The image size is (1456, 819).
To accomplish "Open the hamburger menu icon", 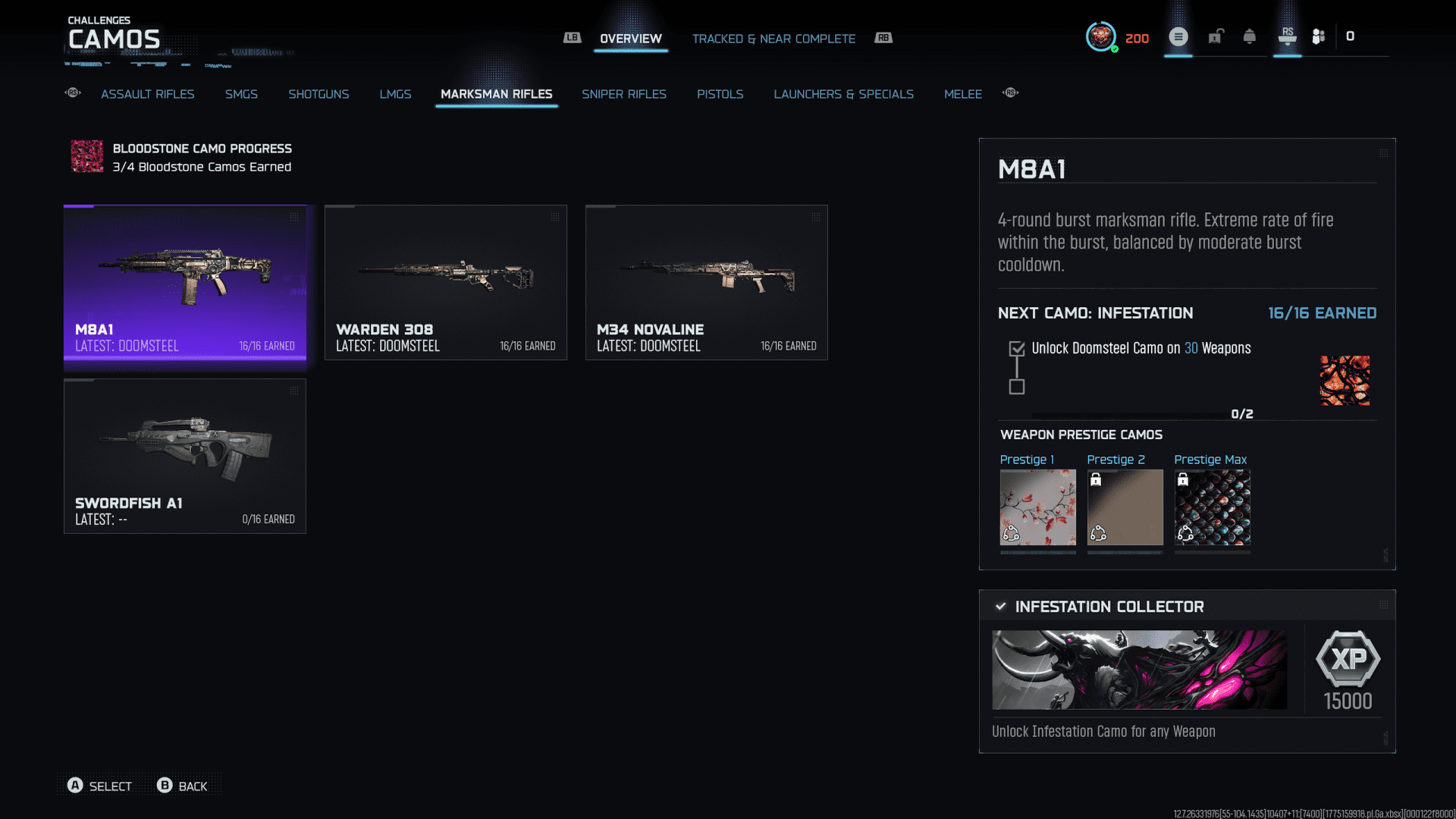I will [1178, 36].
